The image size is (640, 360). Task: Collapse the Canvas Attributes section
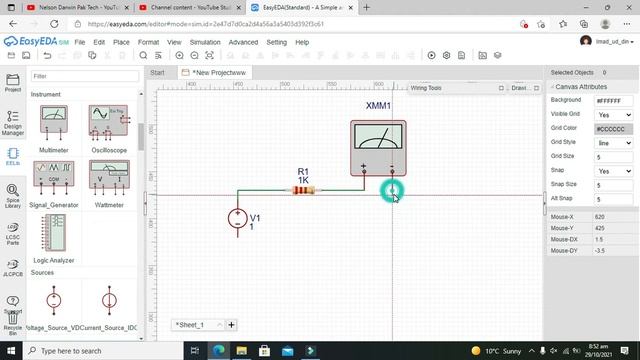click(579, 87)
